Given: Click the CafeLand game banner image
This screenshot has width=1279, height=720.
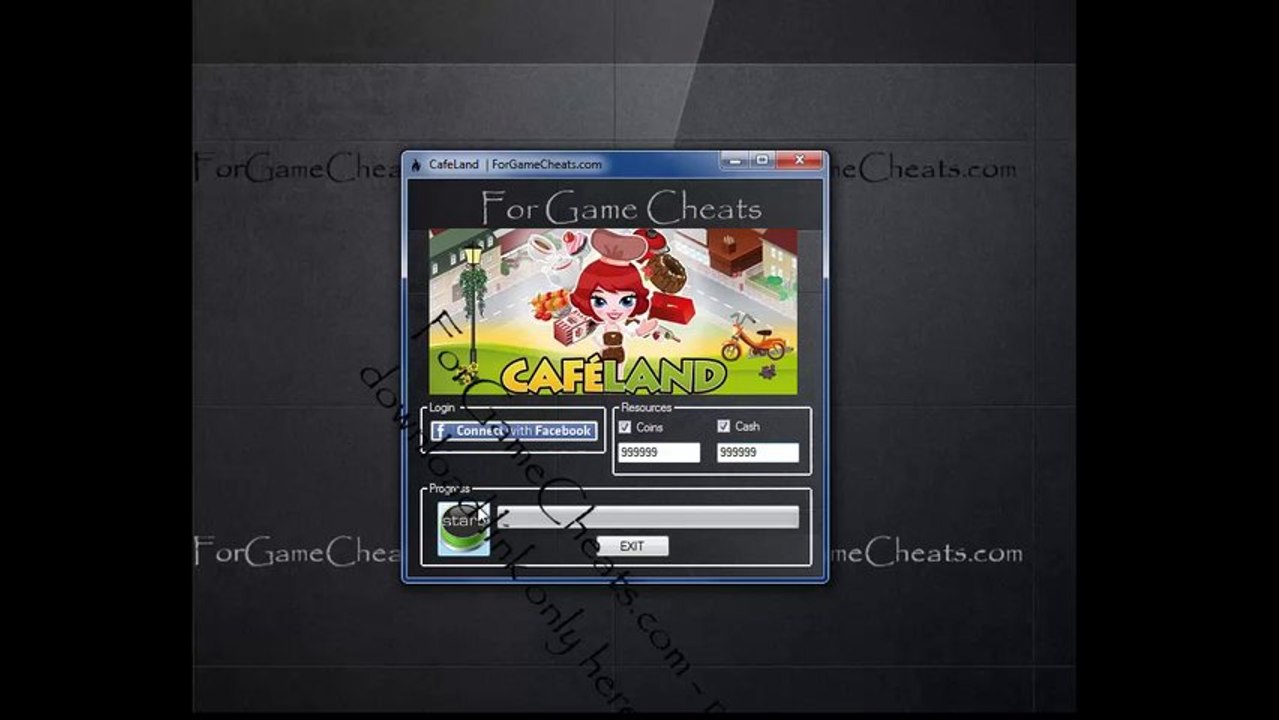Looking at the screenshot, I should pyautogui.click(x=613, y=311).
